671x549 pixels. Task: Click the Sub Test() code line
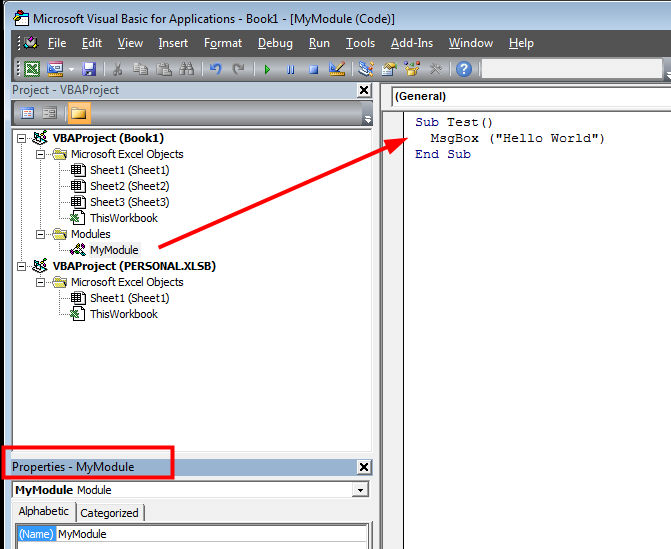tap(454, 122)
